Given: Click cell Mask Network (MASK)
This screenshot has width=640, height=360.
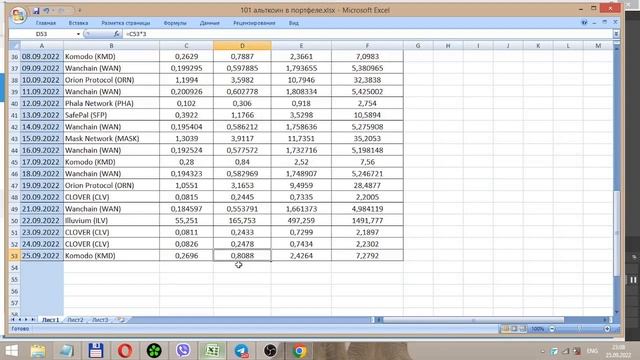Looking at the screenshot, I should pos(111,139).
